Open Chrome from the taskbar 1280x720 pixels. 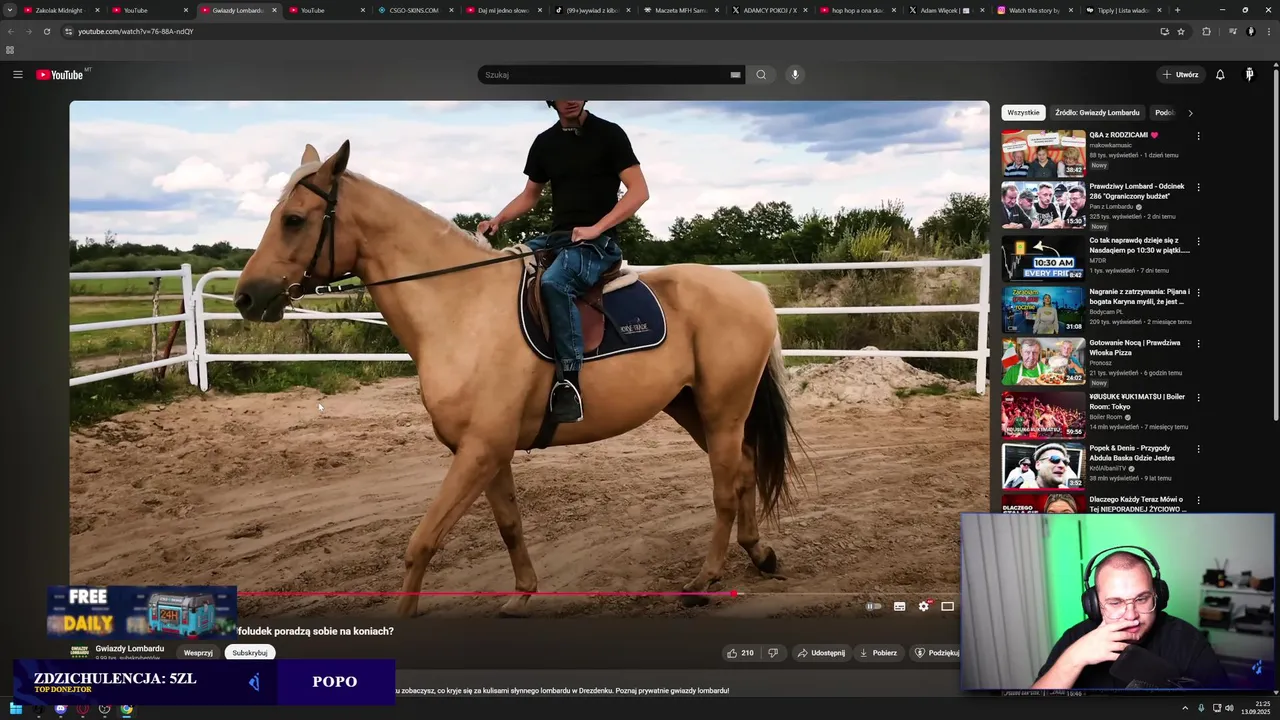[126, 709]
